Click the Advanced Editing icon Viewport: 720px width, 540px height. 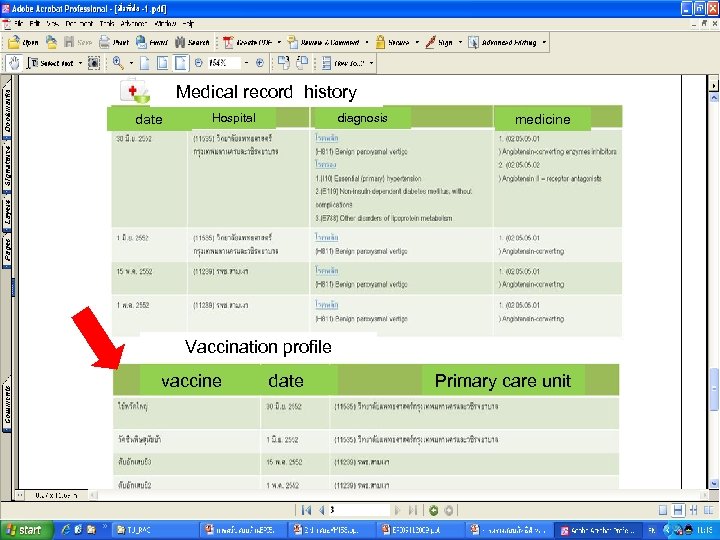click(473, 42)
